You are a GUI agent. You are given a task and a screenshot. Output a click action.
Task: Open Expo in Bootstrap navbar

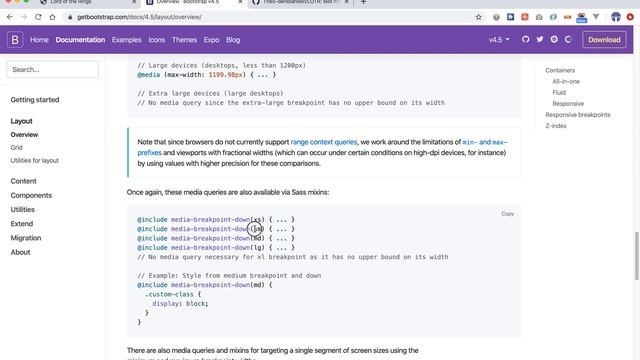click(x=211, y=40)
